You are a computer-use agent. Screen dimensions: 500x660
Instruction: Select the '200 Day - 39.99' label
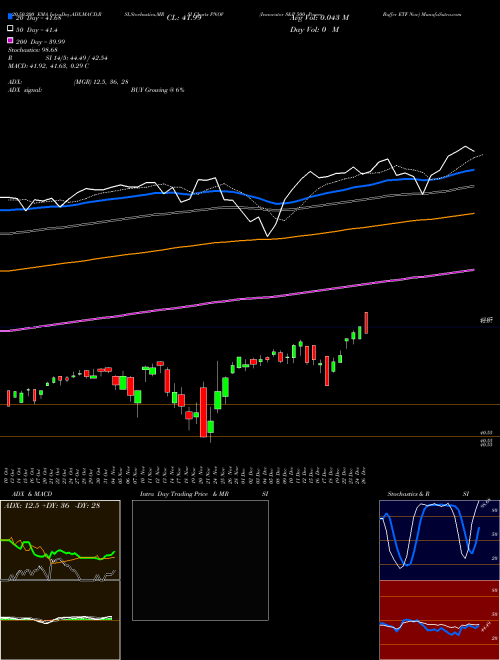click(40, 42)
